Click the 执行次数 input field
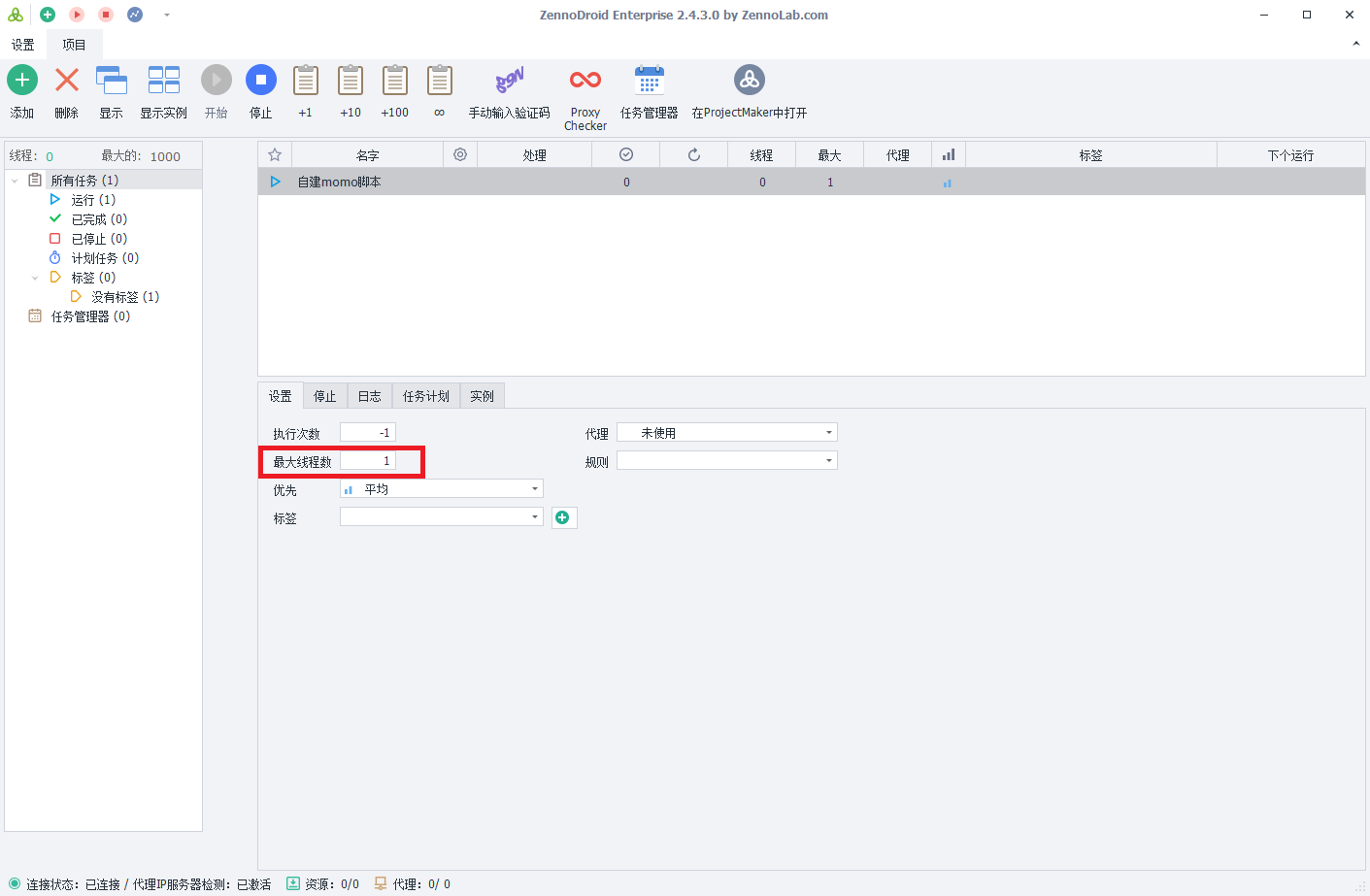This screenshot has height=896, width=1370. (368, 433)
